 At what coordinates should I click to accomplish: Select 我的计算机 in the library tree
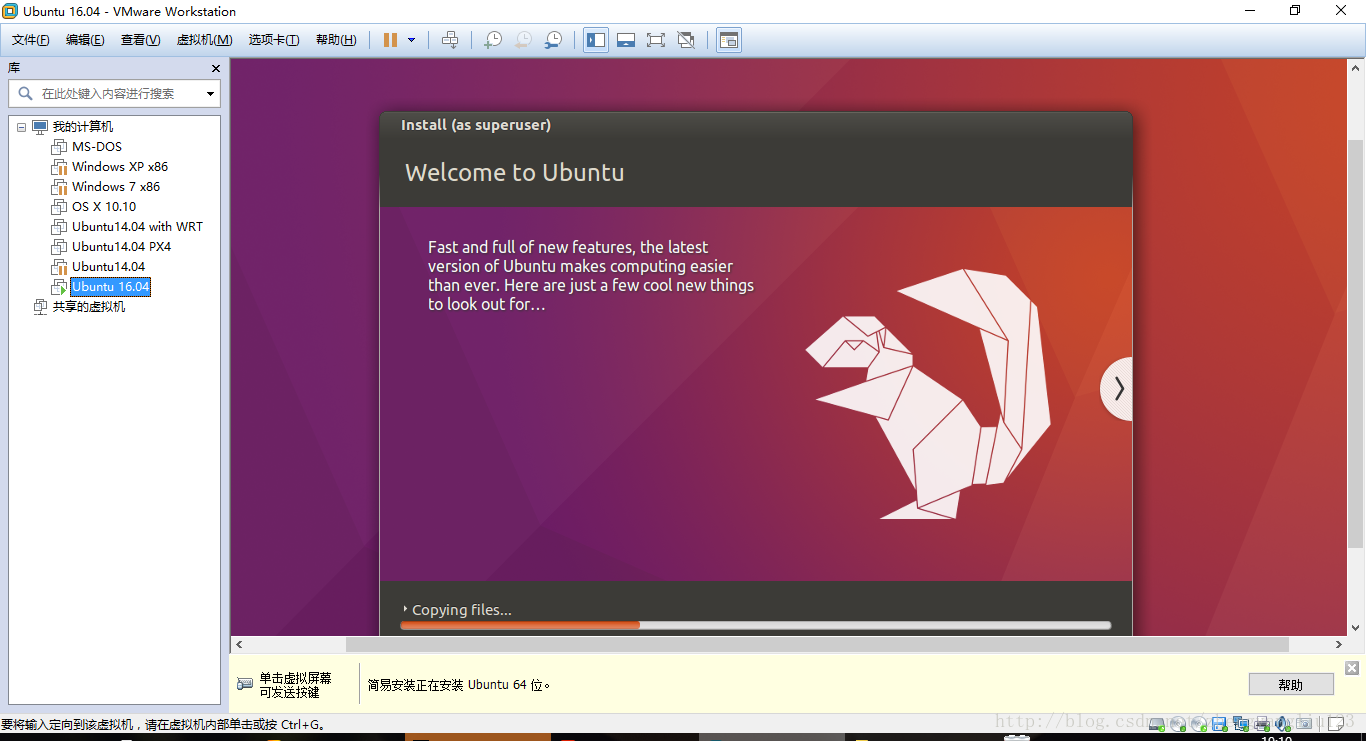[83, 127]
